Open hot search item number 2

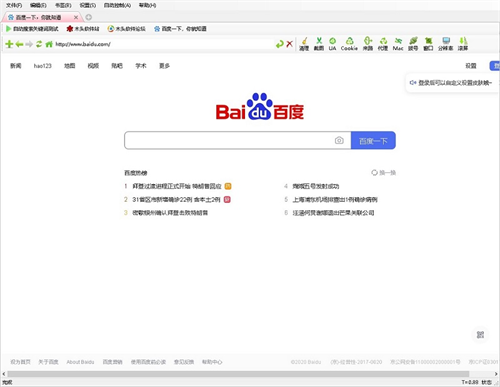pos(176,199)
